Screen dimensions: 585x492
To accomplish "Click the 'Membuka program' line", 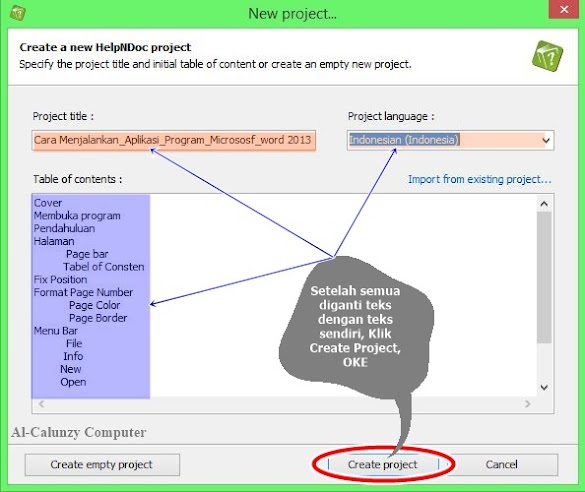I will click(77, 216).
